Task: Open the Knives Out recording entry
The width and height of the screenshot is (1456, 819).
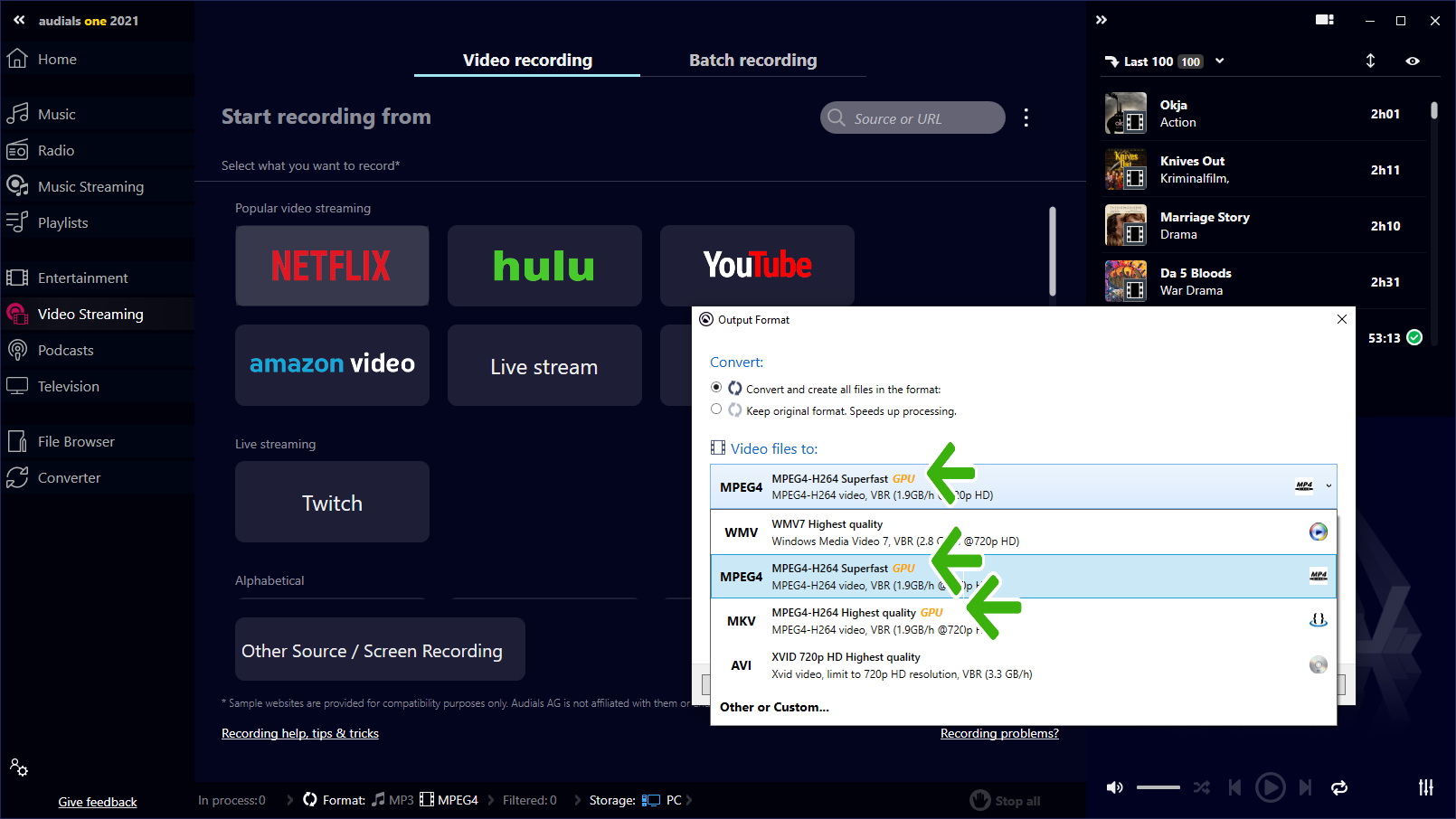Action: pyautogui.click(x=1262, y=170)
